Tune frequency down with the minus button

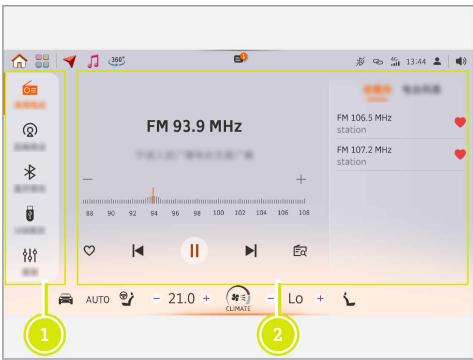[x=88, y=179]
